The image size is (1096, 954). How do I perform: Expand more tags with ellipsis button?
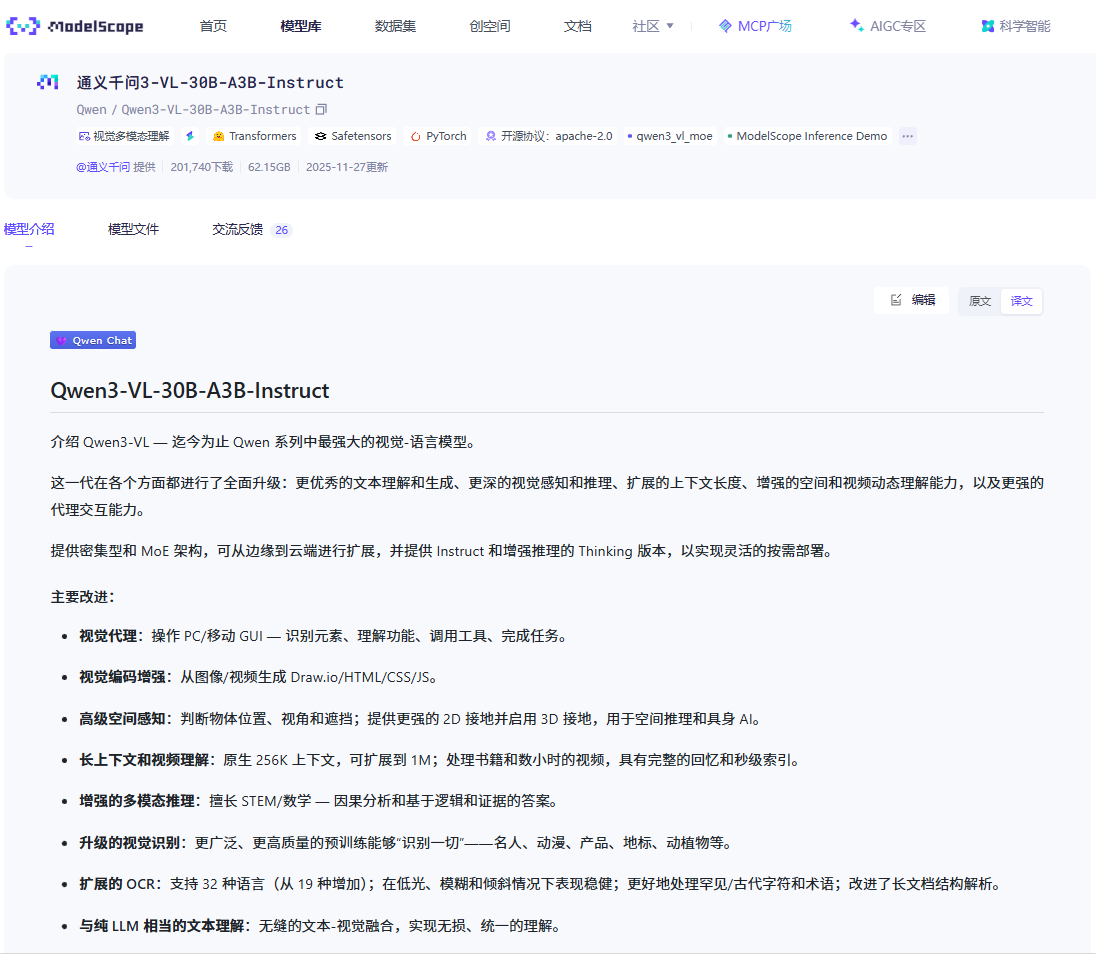(x=907, y=136)
